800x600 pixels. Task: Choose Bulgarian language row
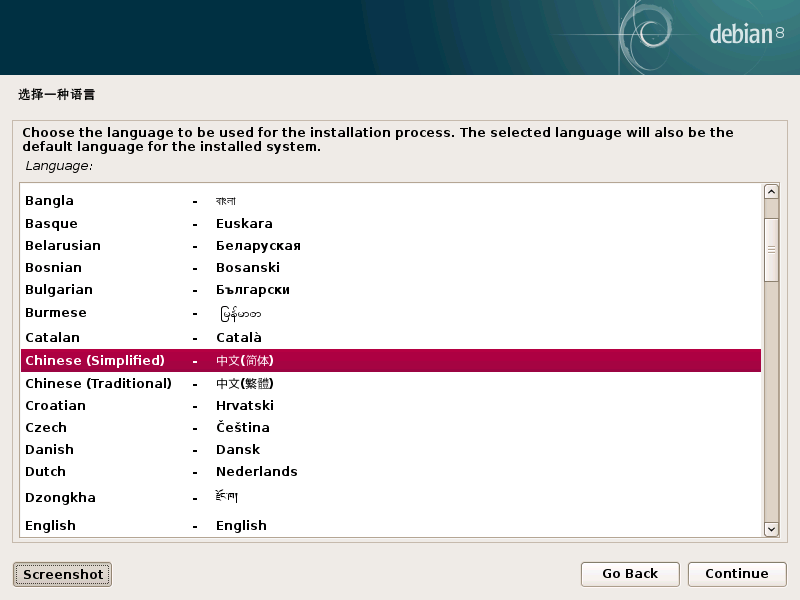click(x=391, y=289)
